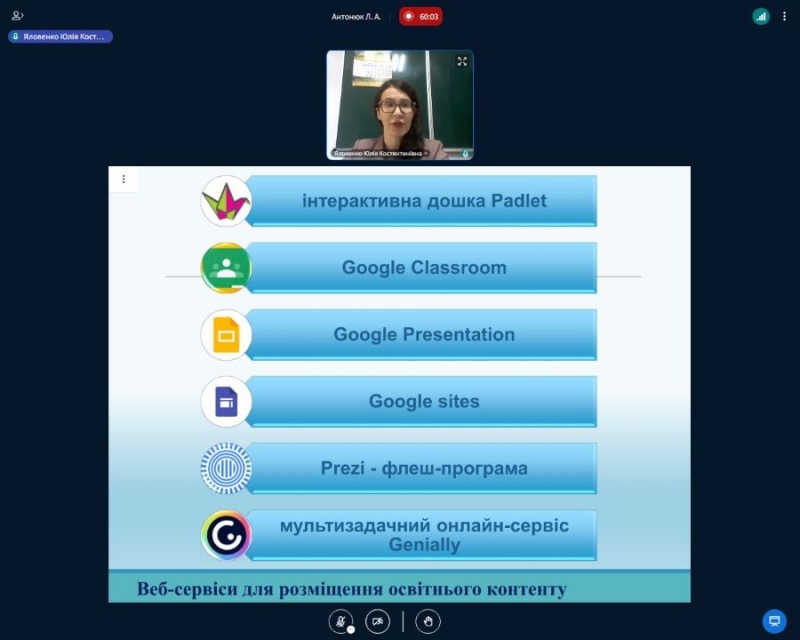Click the Google Classroom green icon

point(225,268)
